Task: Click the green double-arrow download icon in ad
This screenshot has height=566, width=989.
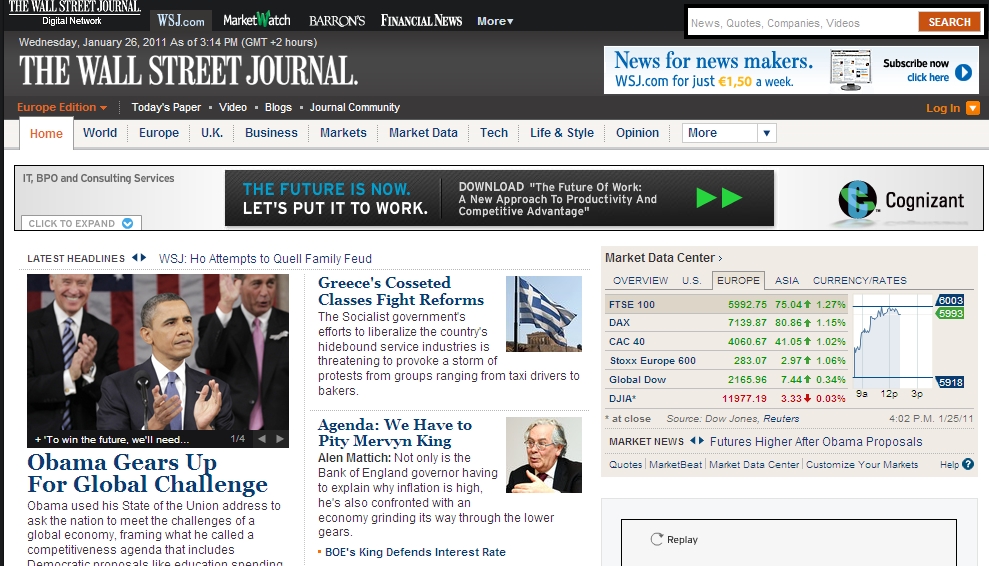Action: click(x=719, y=198)
